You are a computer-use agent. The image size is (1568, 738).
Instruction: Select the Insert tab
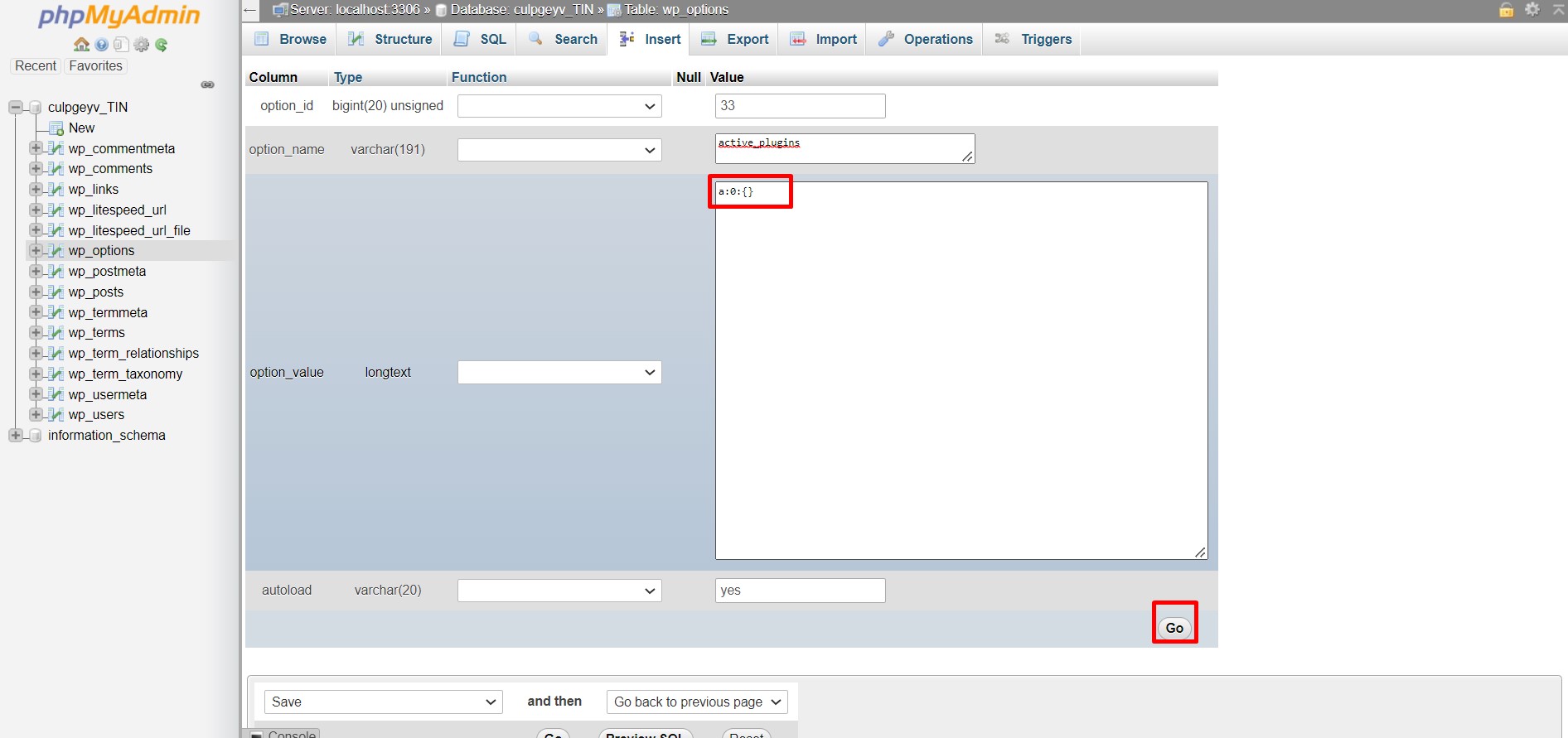point(650,39)
